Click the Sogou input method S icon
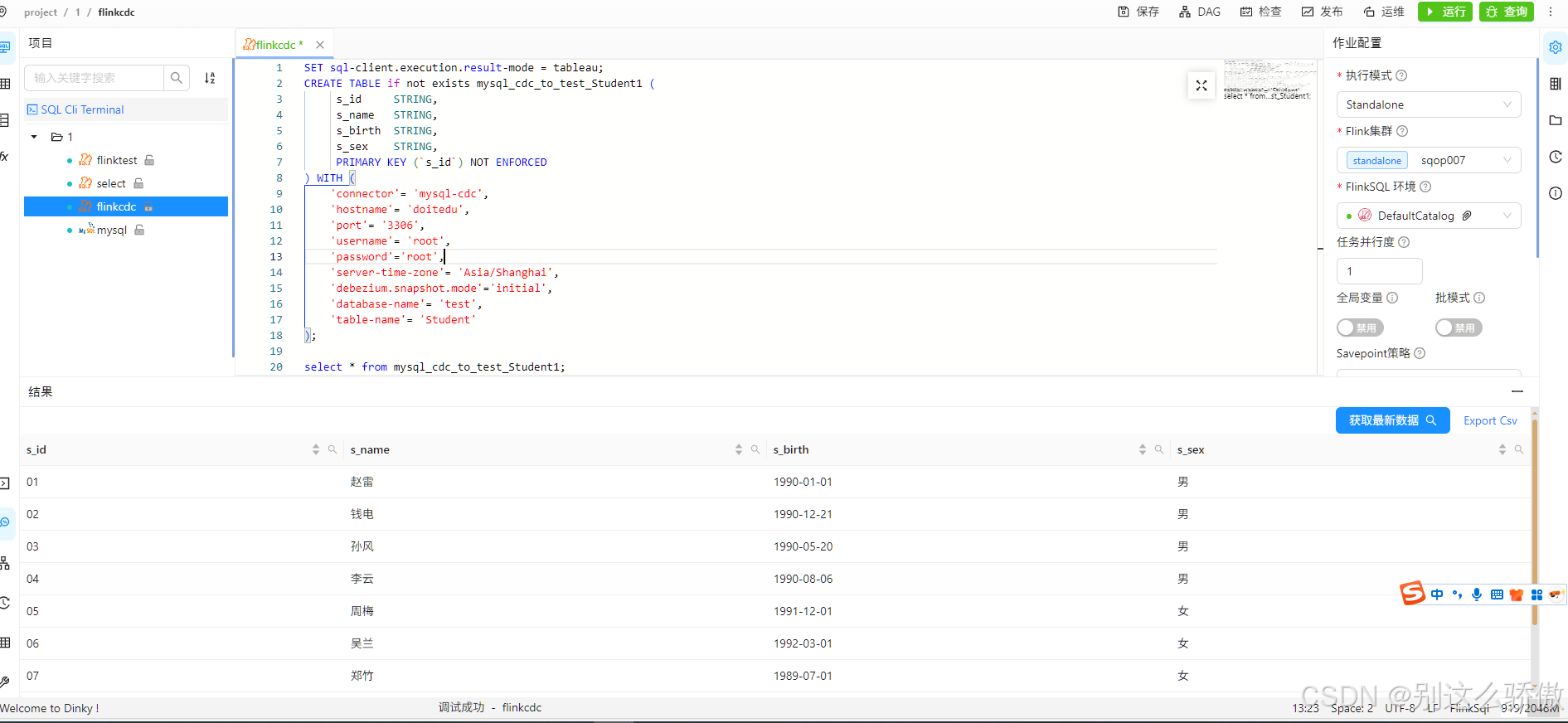 pyautogui.click(x=1413, y=594)
